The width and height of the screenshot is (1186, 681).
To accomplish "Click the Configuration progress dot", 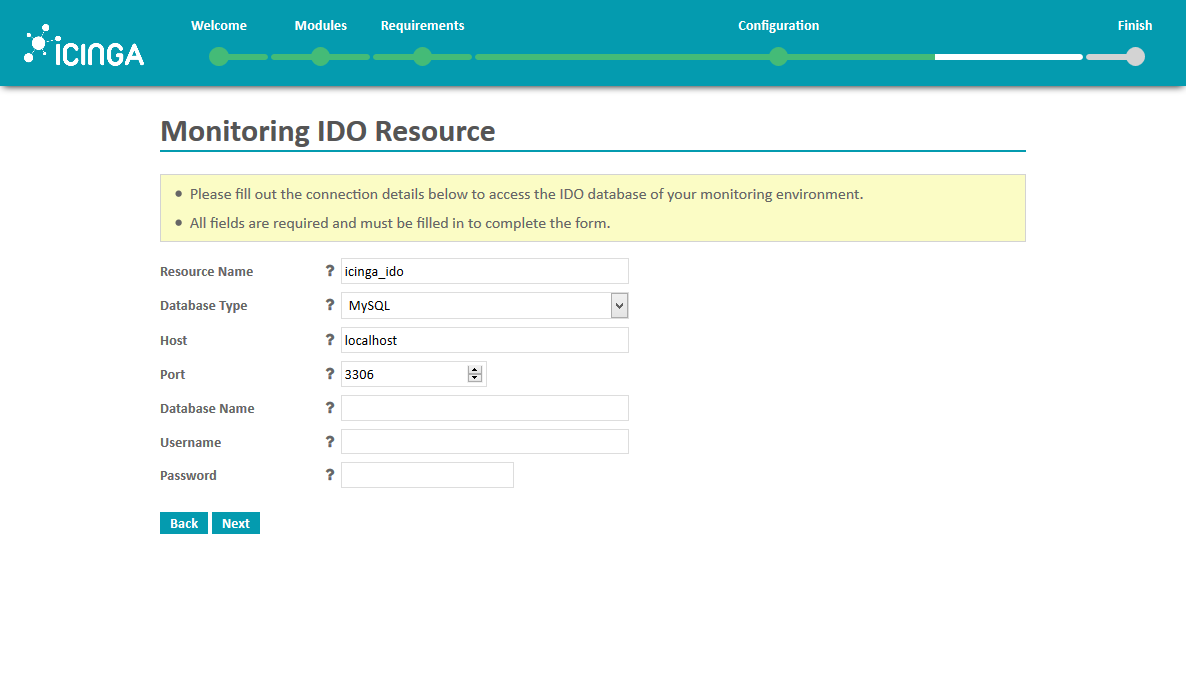I will [x=778, y=57].
